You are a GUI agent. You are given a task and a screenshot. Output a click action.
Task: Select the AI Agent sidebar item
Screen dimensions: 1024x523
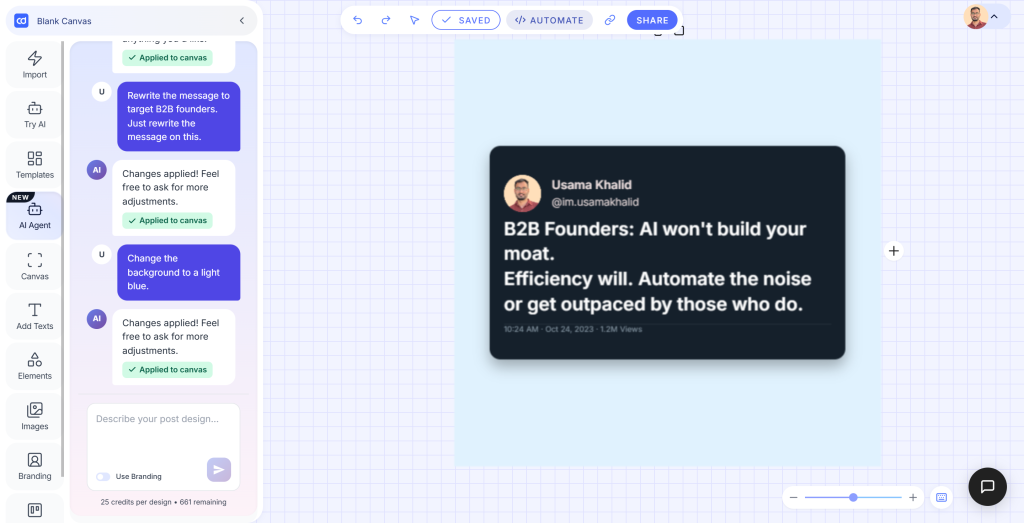point(35,216)
